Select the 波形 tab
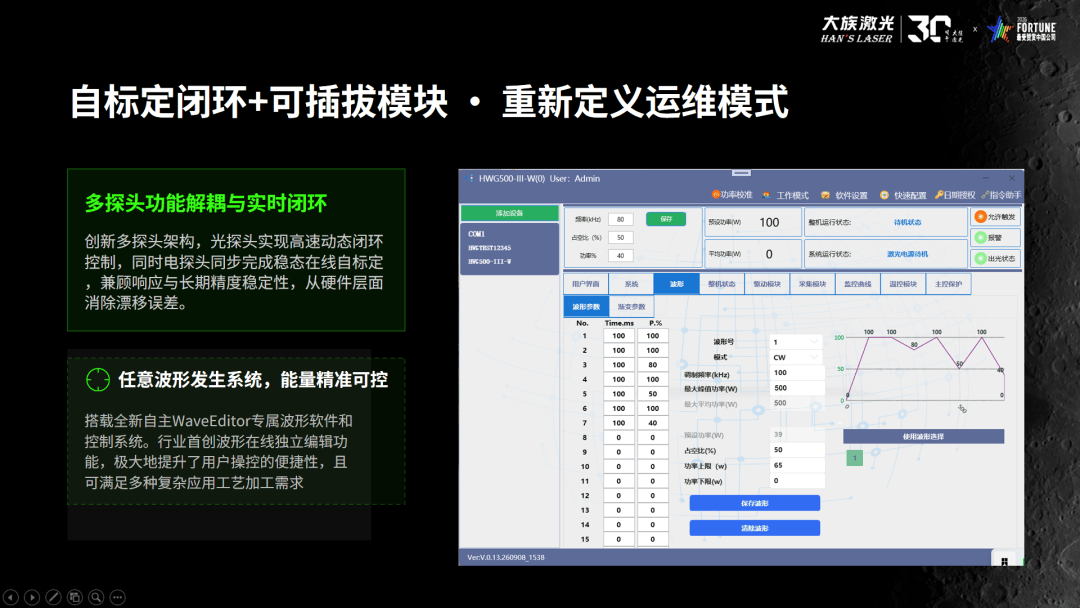Screen dimensions: 1080x608 pyautogui.click(x=676, y=284)
